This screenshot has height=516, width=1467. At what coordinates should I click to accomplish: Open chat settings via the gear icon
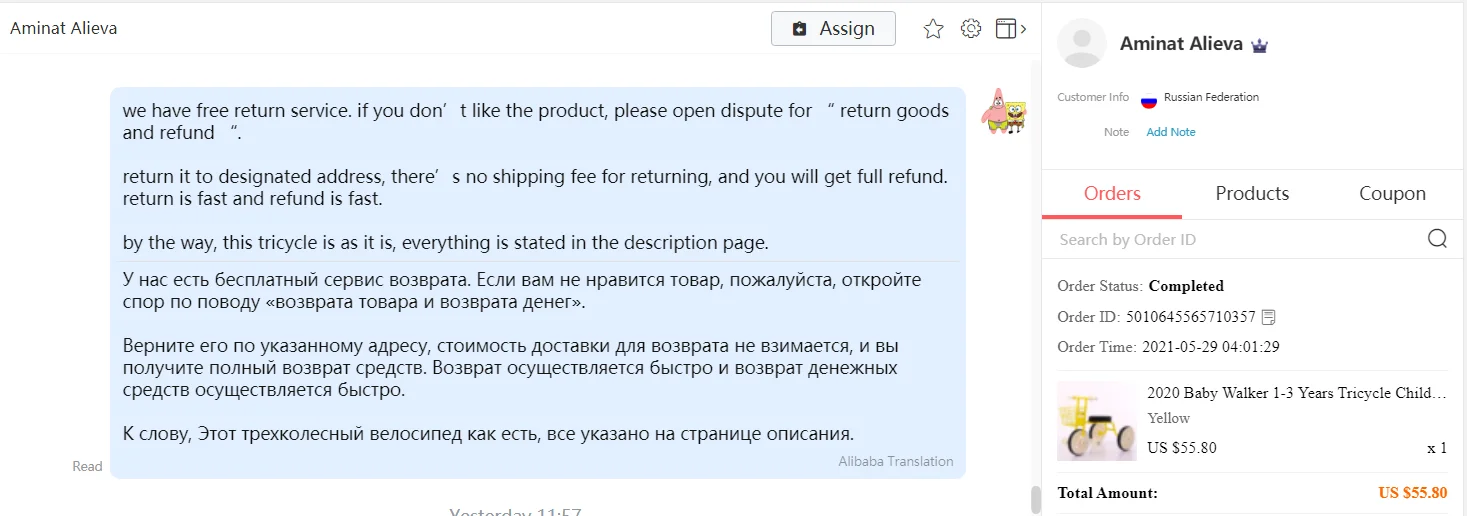pyautogui.click(x=971, y=29)
